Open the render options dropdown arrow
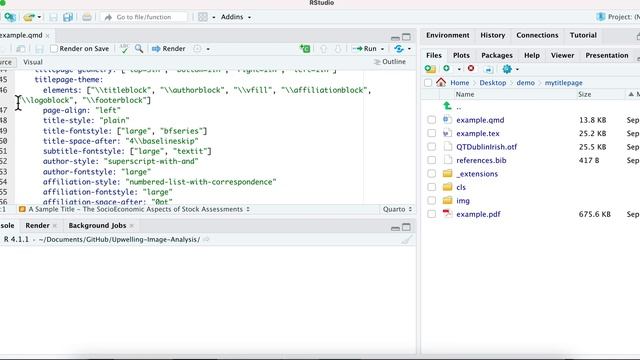The image size is (640, 360). point(208,49)
